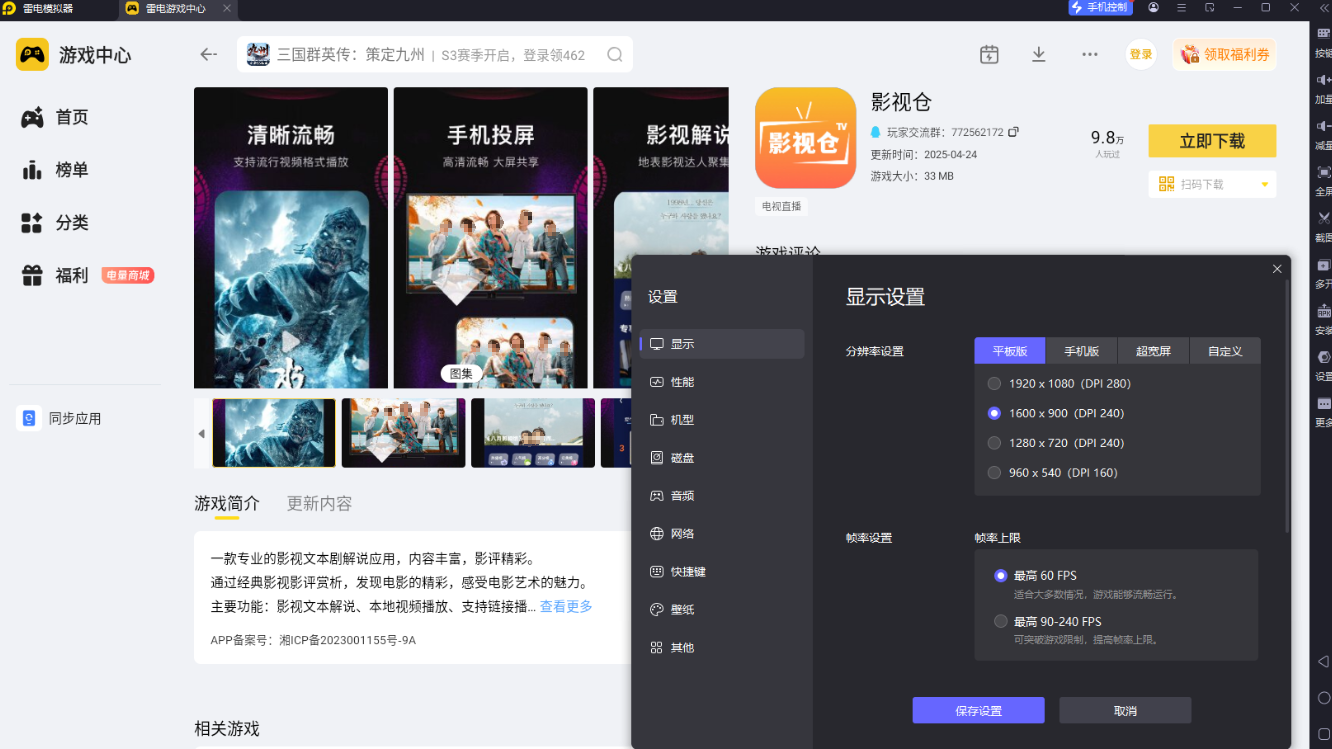Click left arrow of thumbnail carousel
This screenshot has width=1332, height=749.
pyautogui.click(x=201, y=433)
